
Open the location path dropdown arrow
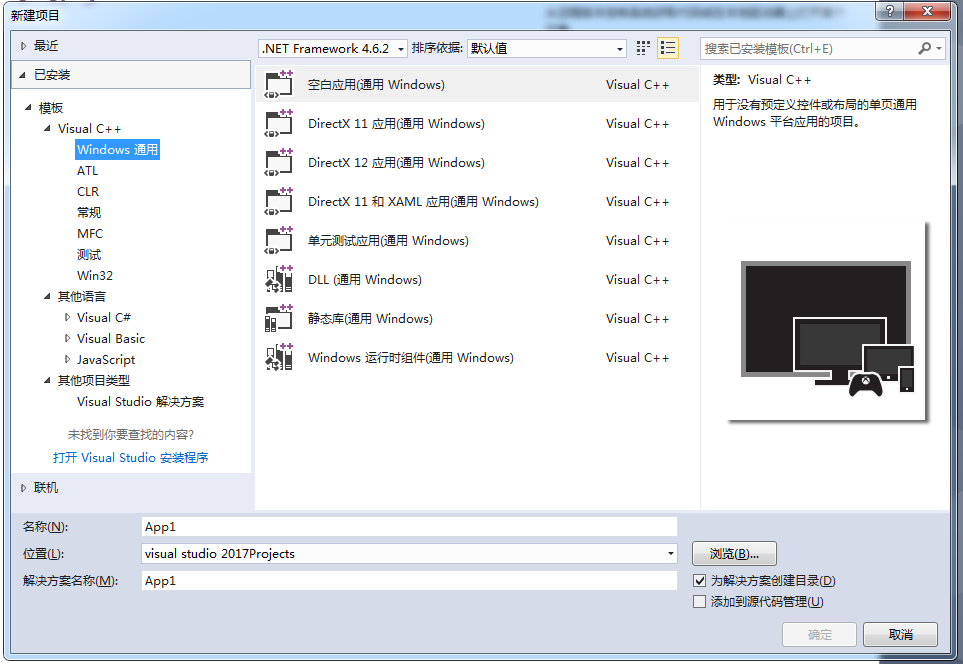click(x=671, y=553)
